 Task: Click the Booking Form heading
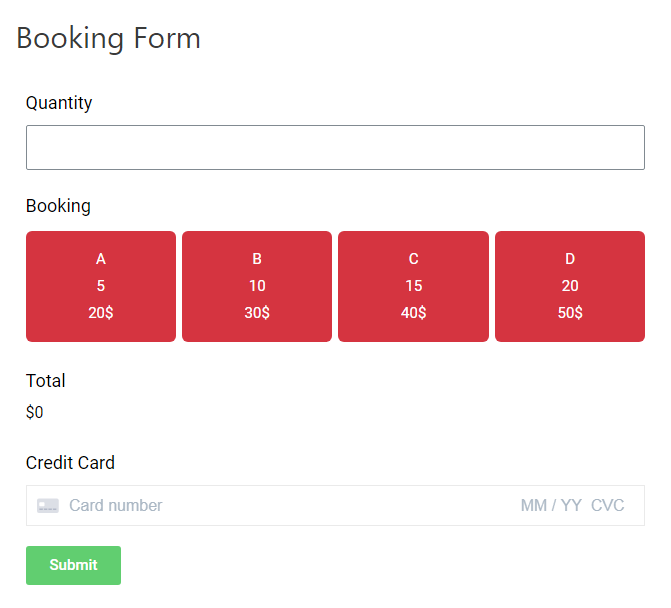click(x=108, y=39)
